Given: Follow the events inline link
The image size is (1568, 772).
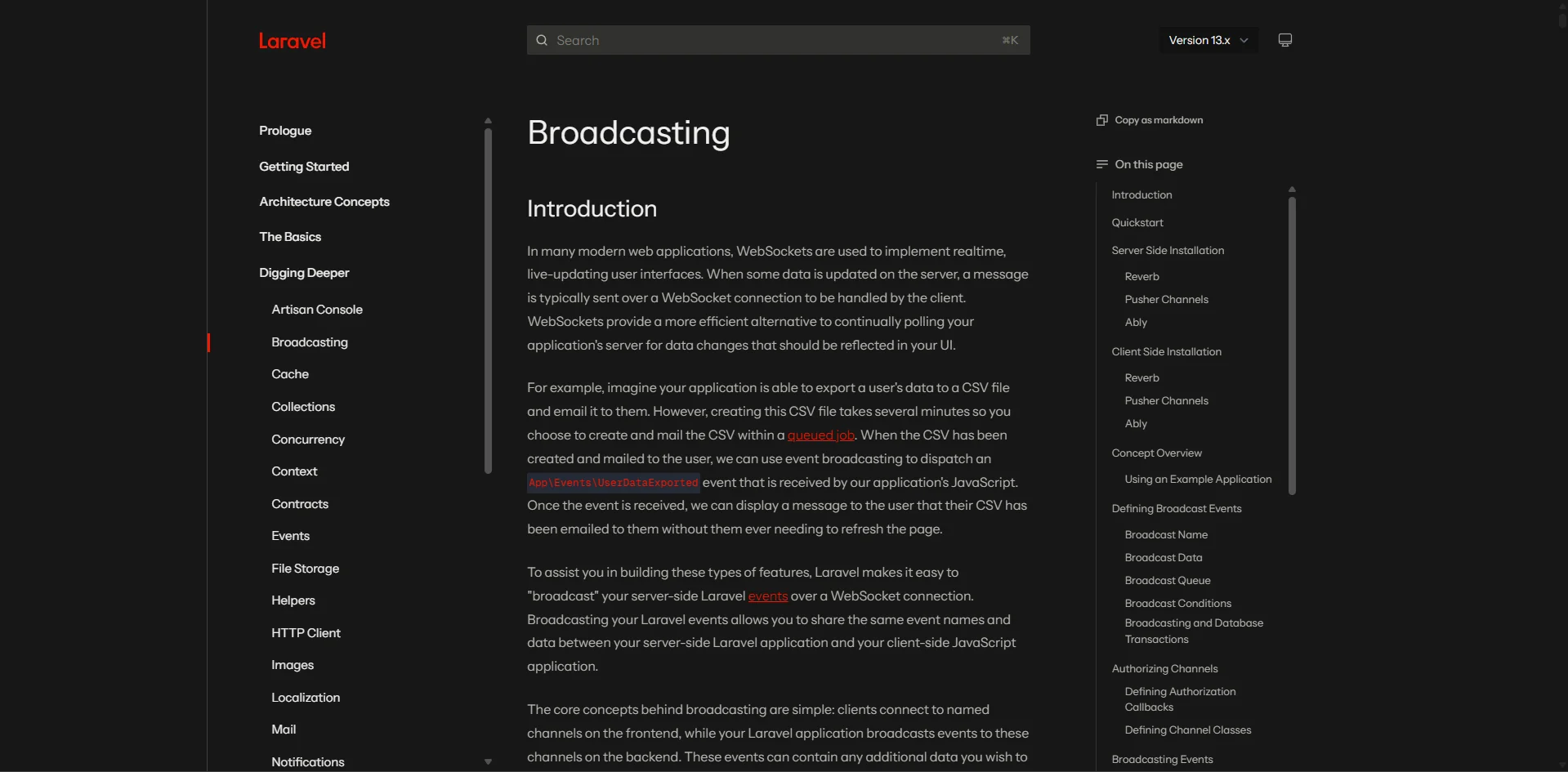Looking at the screenshot, I should pyautogui.click(x=768, y=596).
